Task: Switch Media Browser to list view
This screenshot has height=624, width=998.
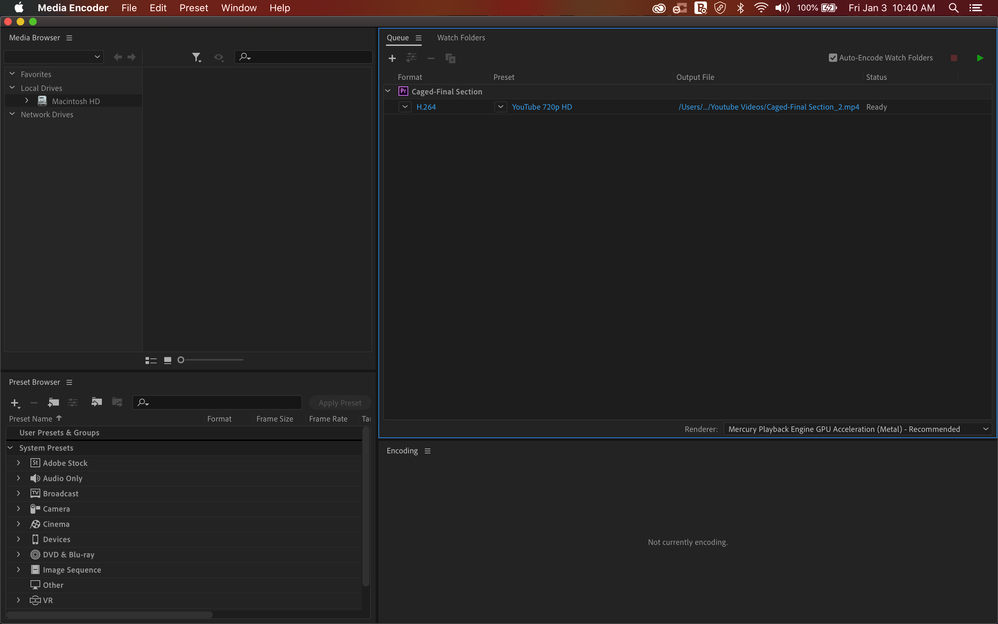Action: point(151,360)
